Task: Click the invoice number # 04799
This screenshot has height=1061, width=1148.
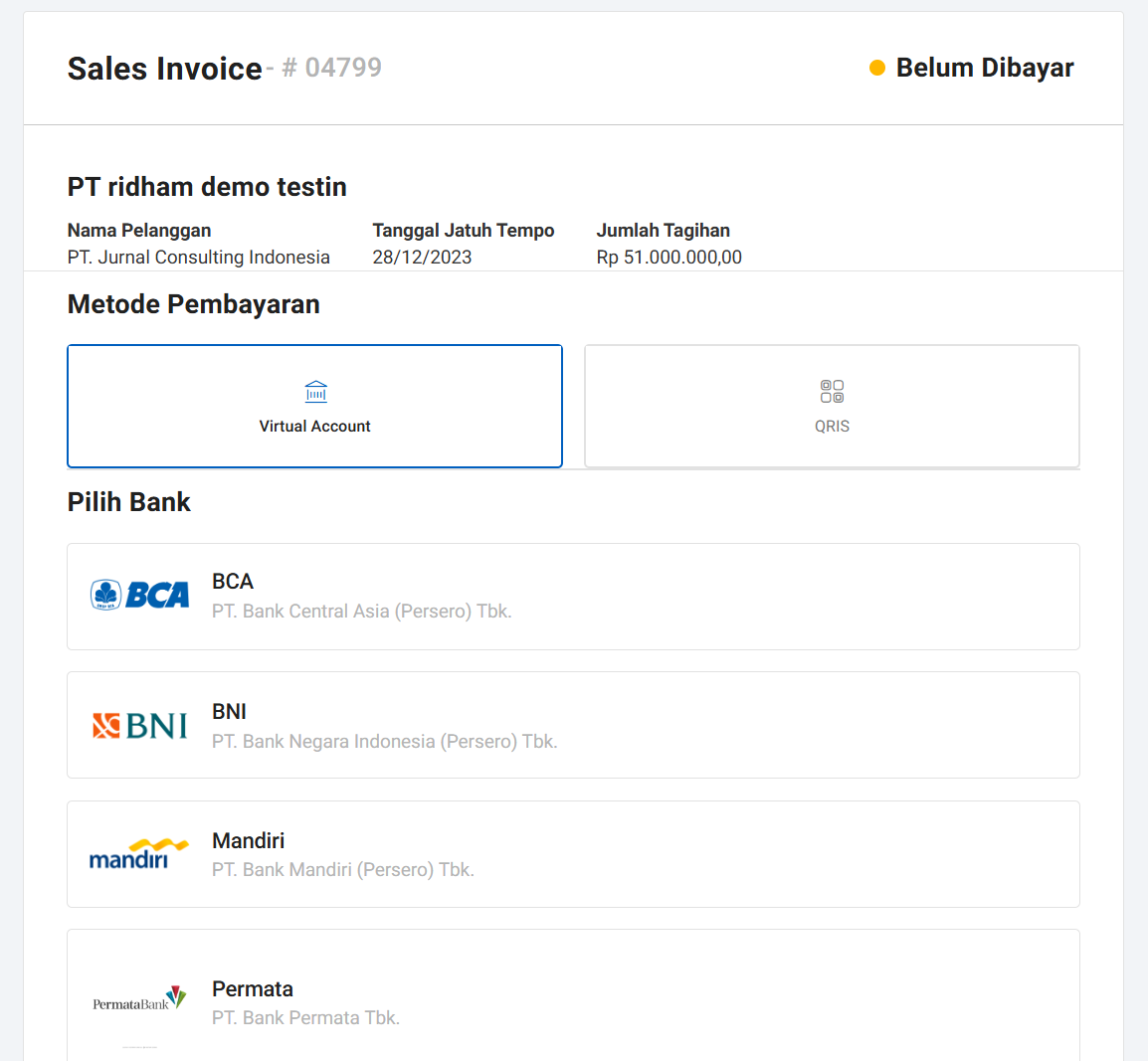Action: [332, 68]
